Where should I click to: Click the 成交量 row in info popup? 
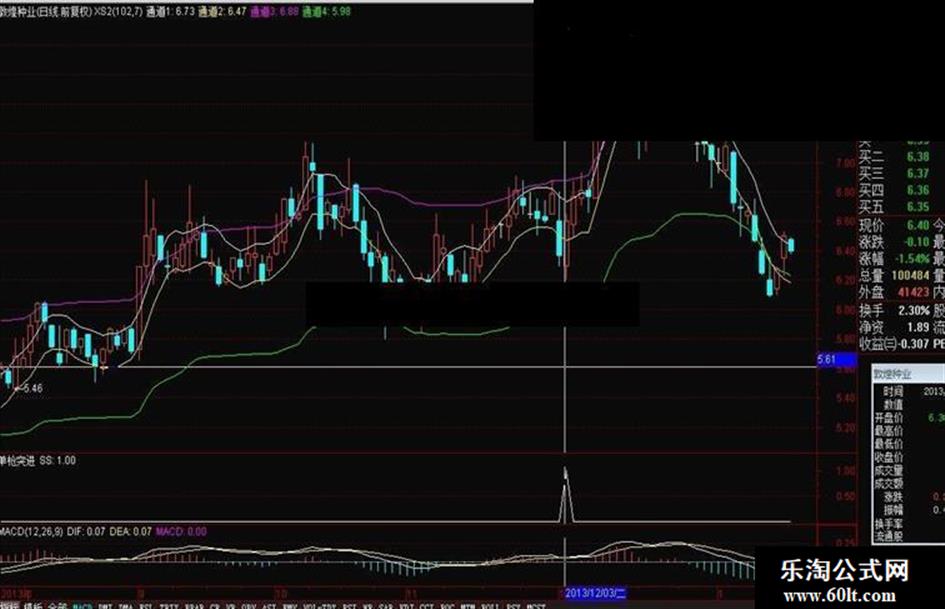coord(909,471)
